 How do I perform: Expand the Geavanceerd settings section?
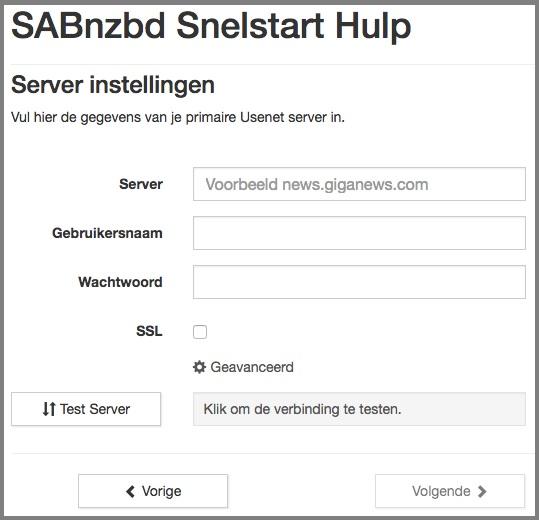point(243,367)
